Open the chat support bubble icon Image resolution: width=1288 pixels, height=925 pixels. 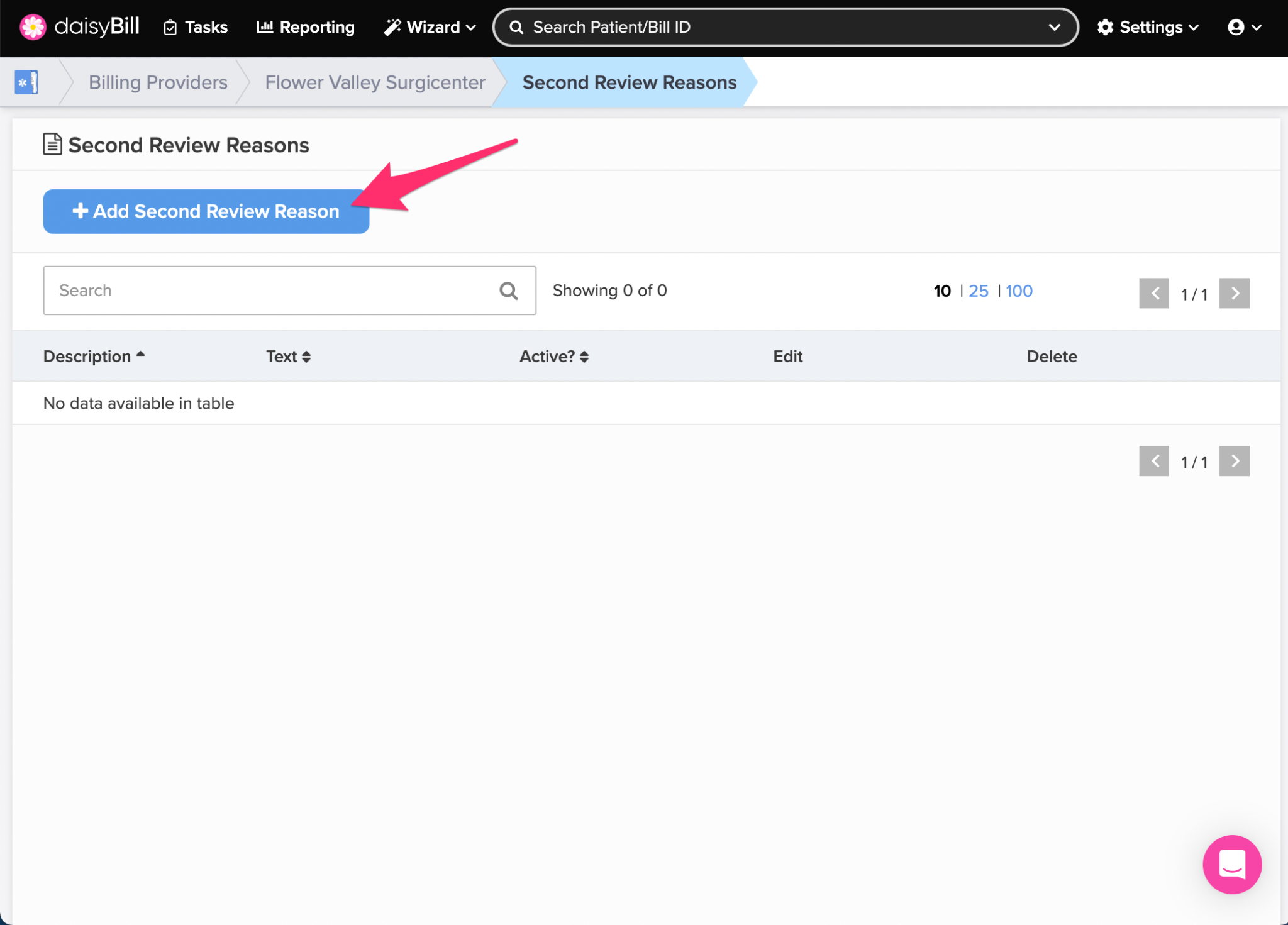pos(1231,864)
